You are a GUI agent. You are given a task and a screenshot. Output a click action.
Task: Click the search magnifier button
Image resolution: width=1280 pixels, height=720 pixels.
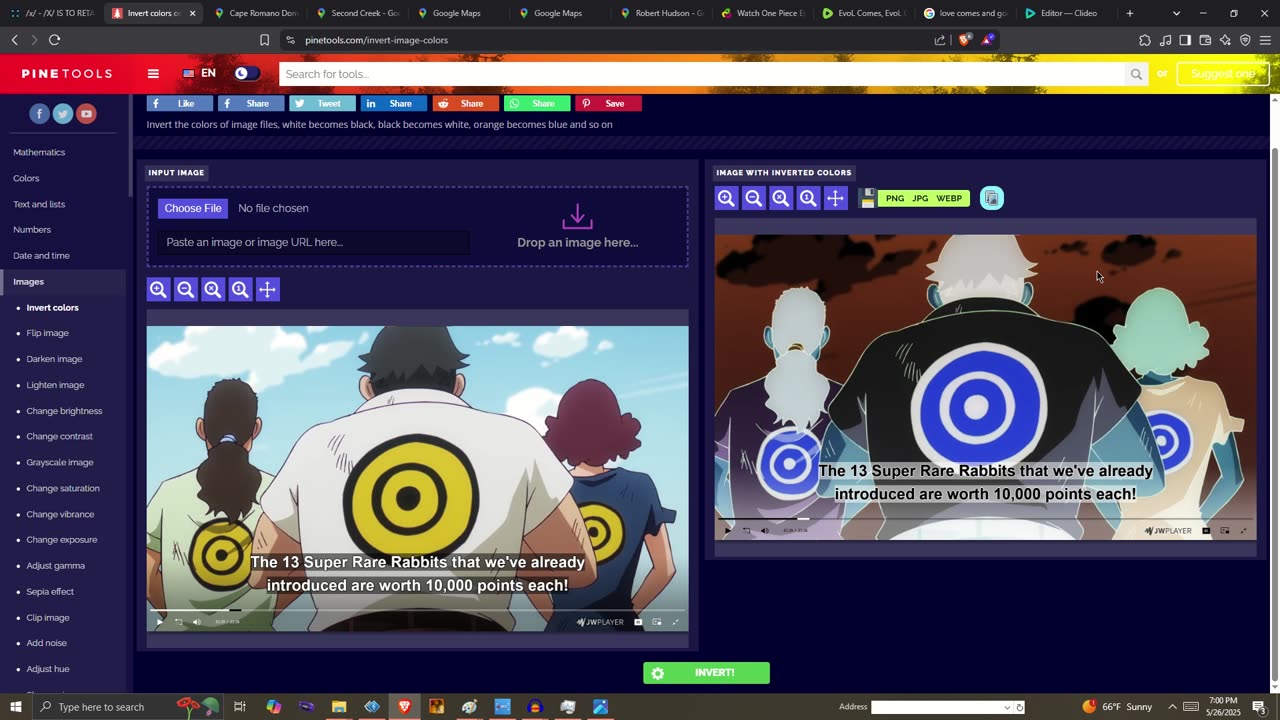pyautogui.click(x=1136, y=74)
